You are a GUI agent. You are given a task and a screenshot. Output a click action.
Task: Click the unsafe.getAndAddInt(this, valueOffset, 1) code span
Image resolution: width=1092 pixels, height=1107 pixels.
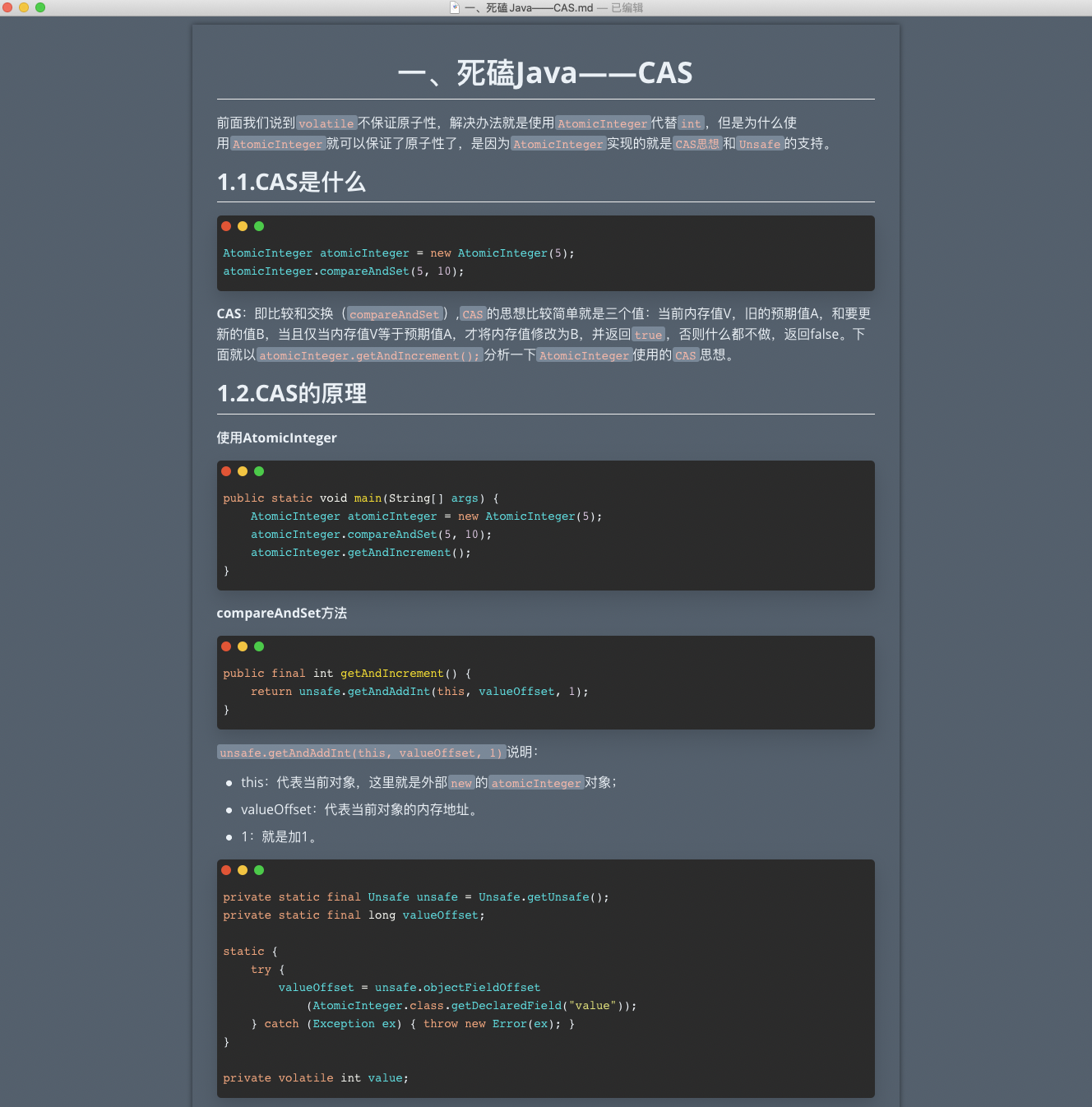359,752
